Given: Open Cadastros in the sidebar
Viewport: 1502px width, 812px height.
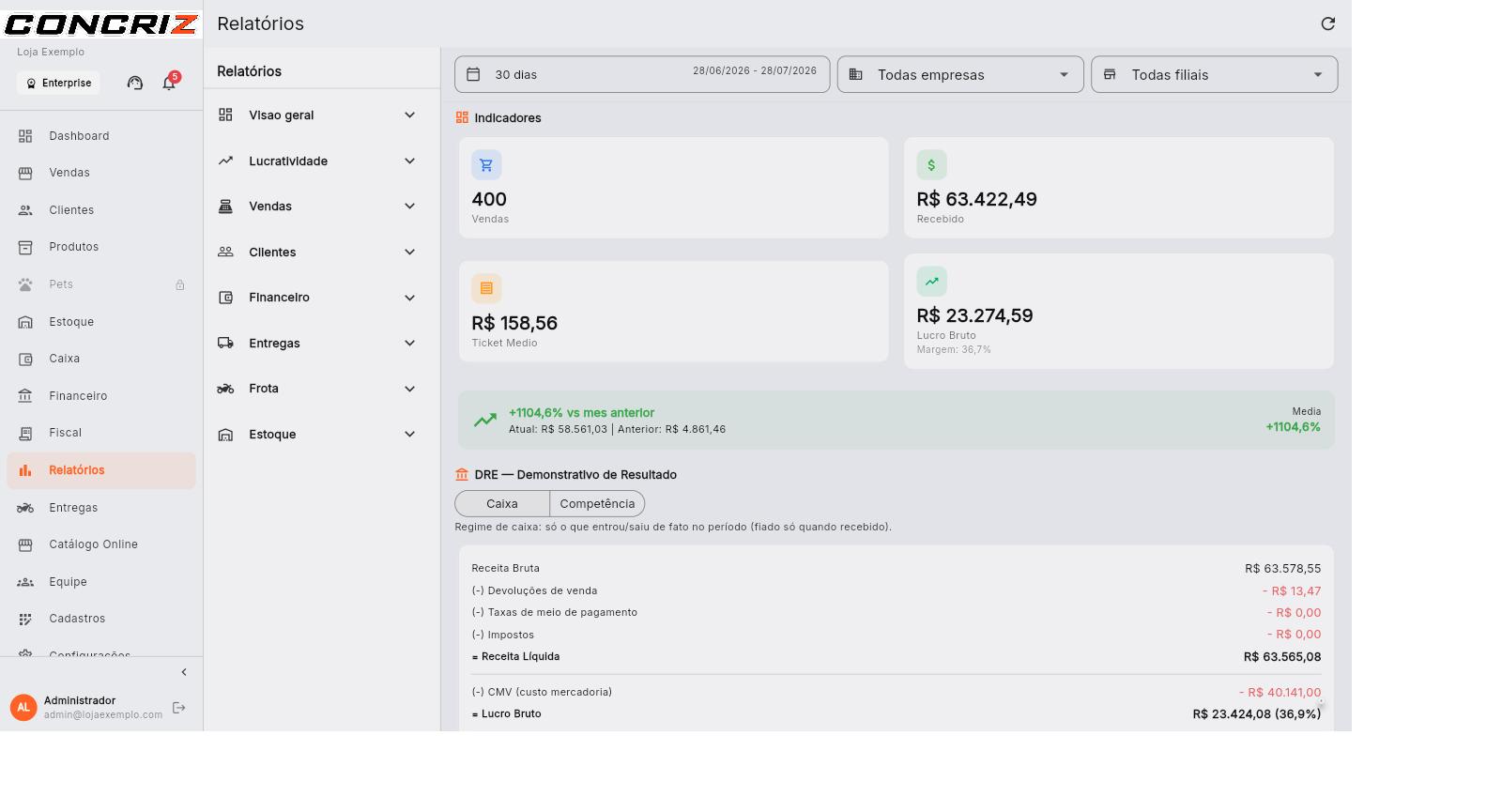Looking at the screenshot, I should point(101,619).
